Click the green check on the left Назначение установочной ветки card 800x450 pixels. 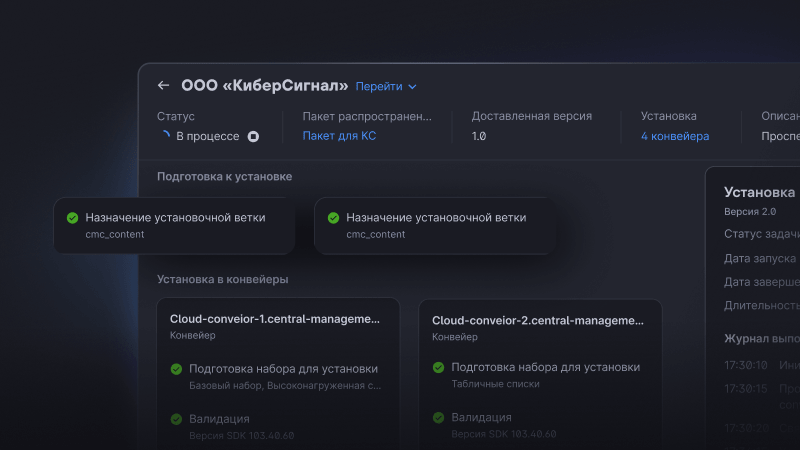point(72,218)
